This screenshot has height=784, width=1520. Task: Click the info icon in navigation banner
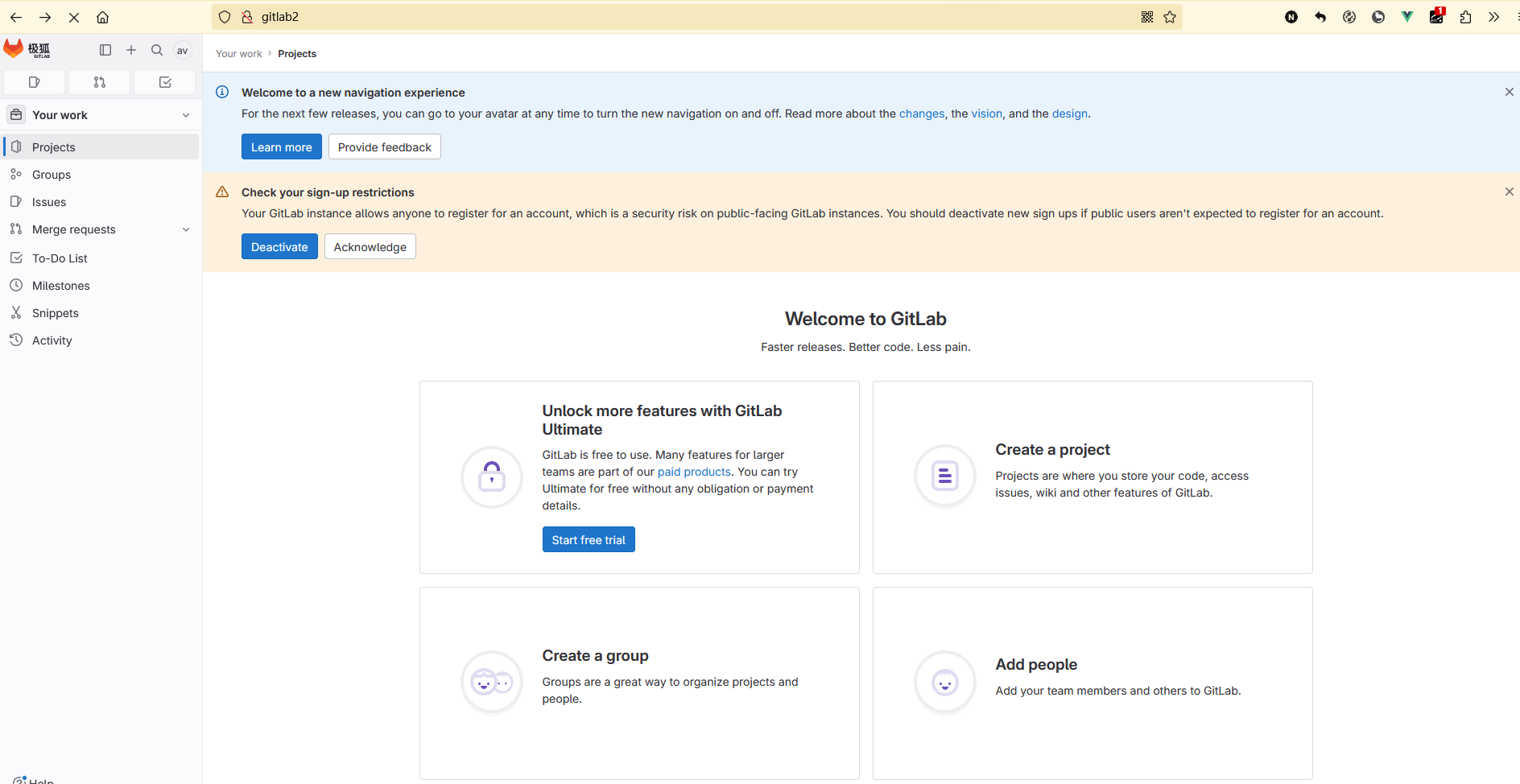coord(222,92)
